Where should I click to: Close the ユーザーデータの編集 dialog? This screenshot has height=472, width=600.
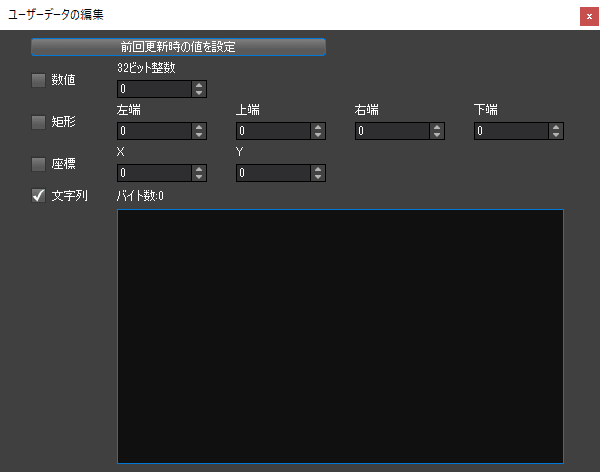point(589,16)
